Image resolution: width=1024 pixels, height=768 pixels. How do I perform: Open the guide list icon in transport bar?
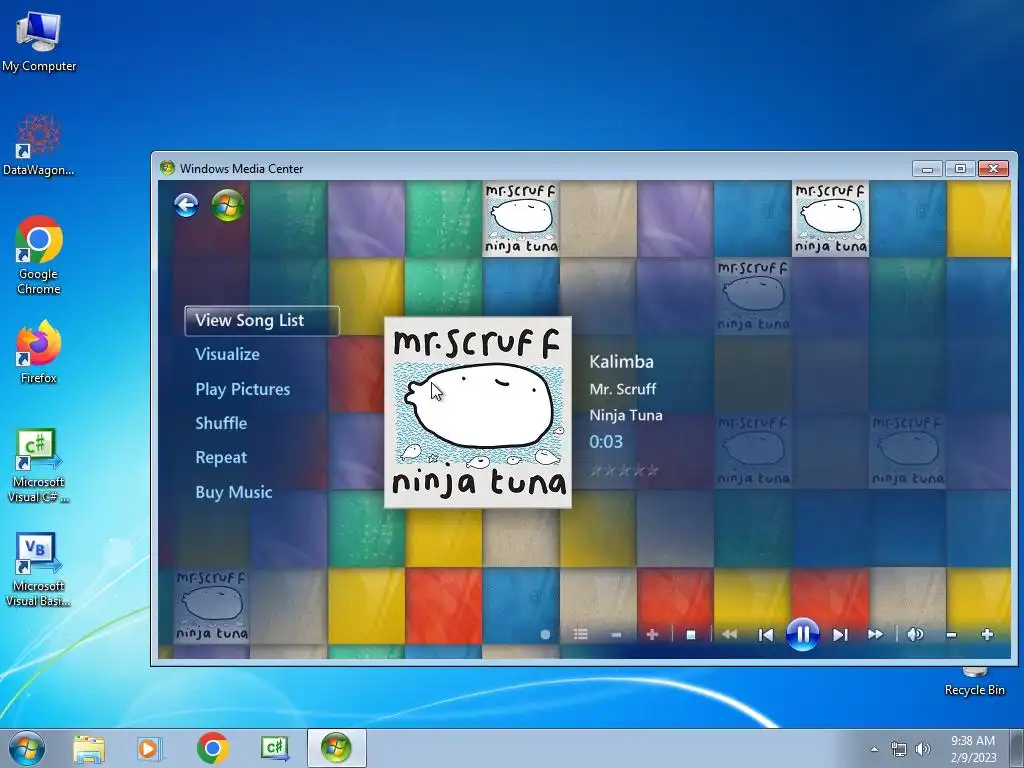(x=581, y=634)
